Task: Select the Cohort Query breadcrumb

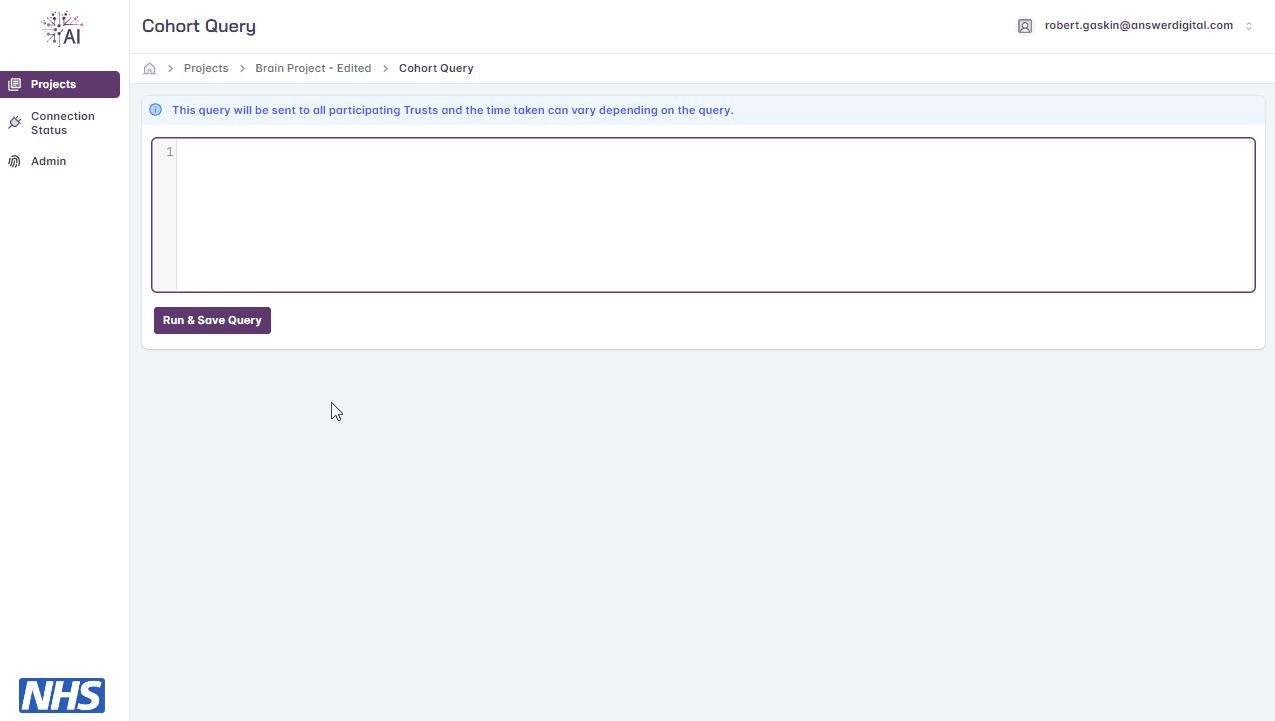Action: 436,68
